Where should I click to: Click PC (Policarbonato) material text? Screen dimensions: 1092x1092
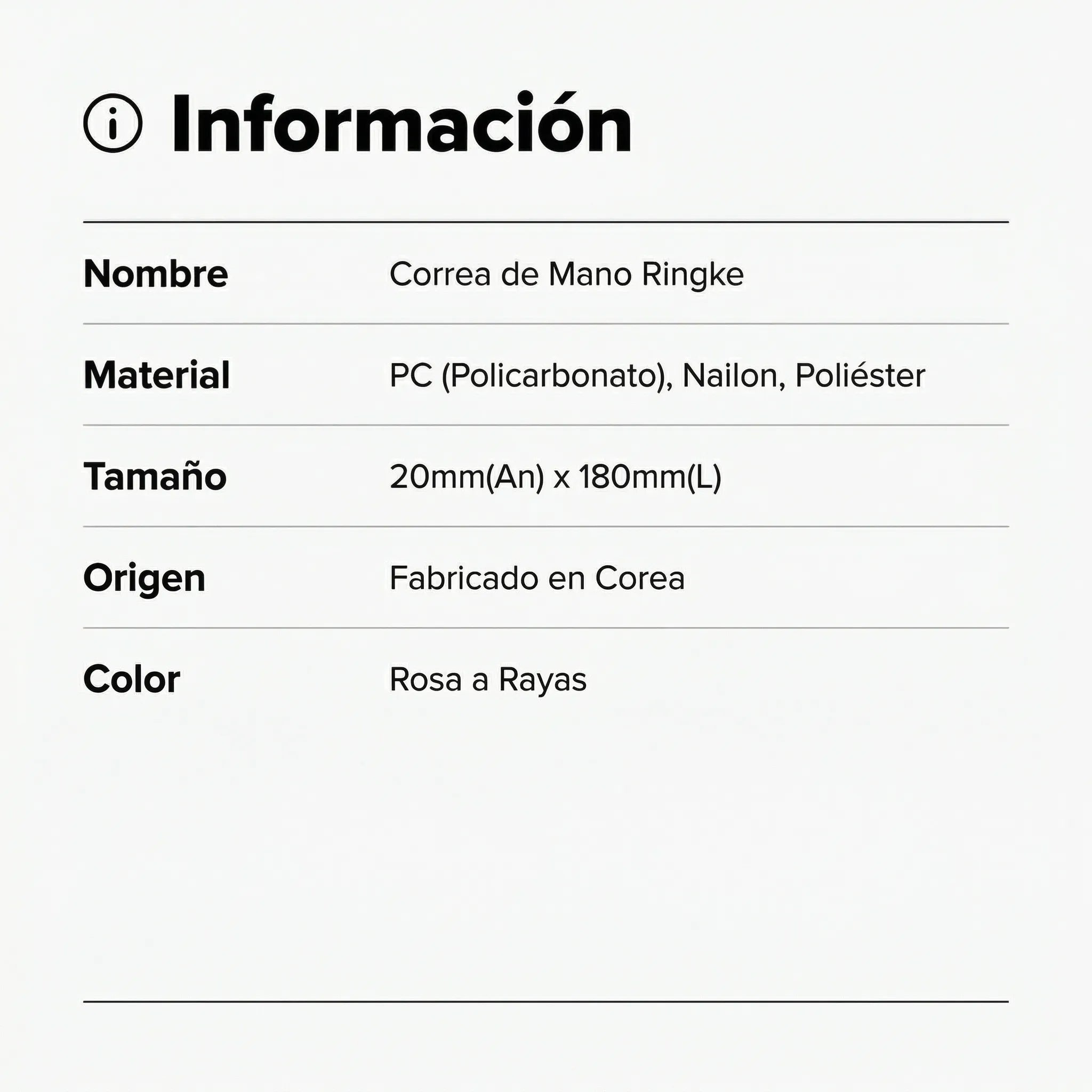(x=528, y=376)
